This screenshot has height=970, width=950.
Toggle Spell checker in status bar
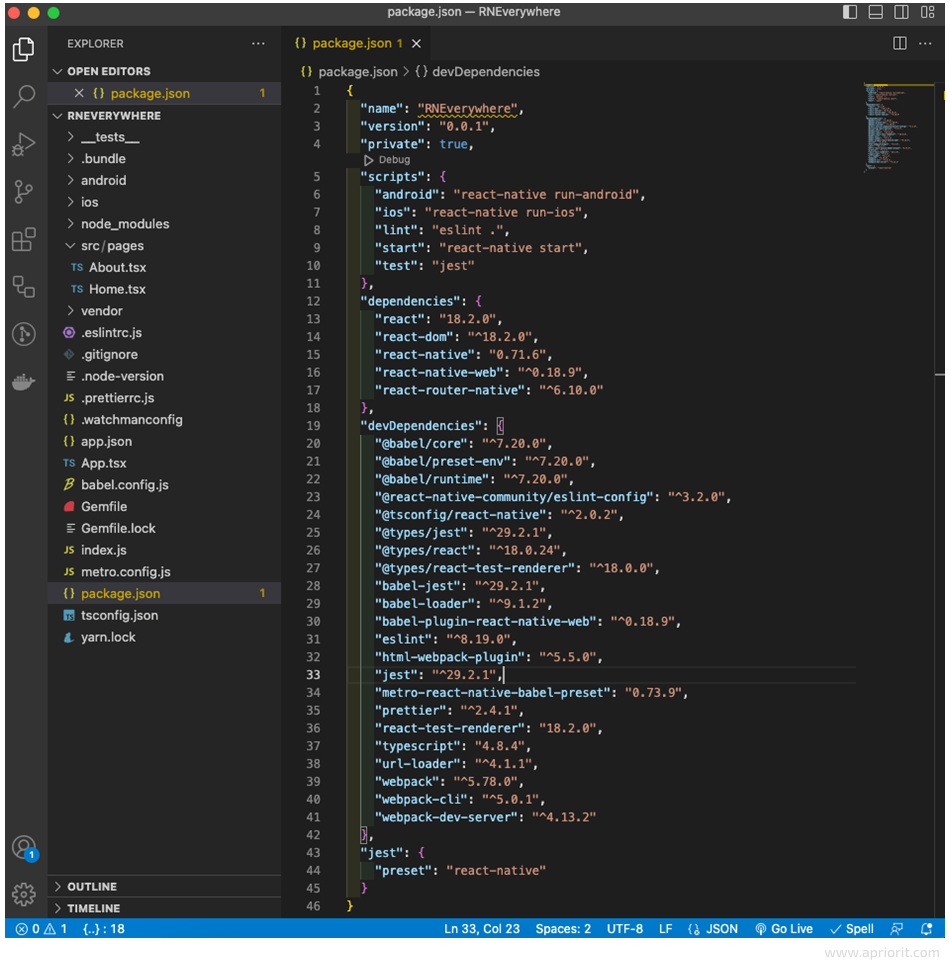(x=852, y=929)
